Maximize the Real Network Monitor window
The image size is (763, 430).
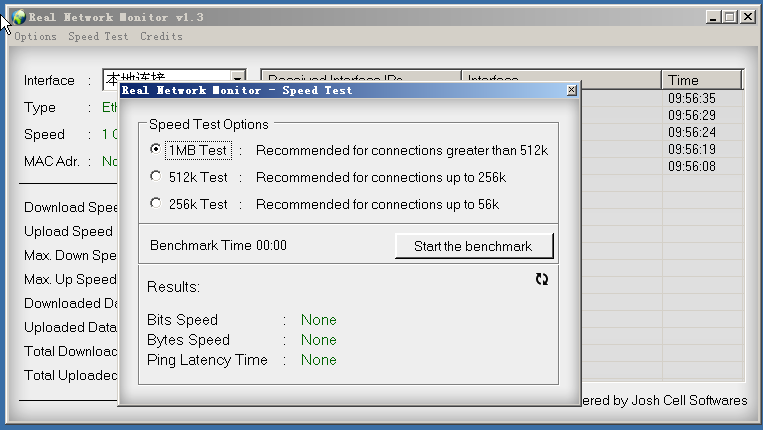pos(730,17)
